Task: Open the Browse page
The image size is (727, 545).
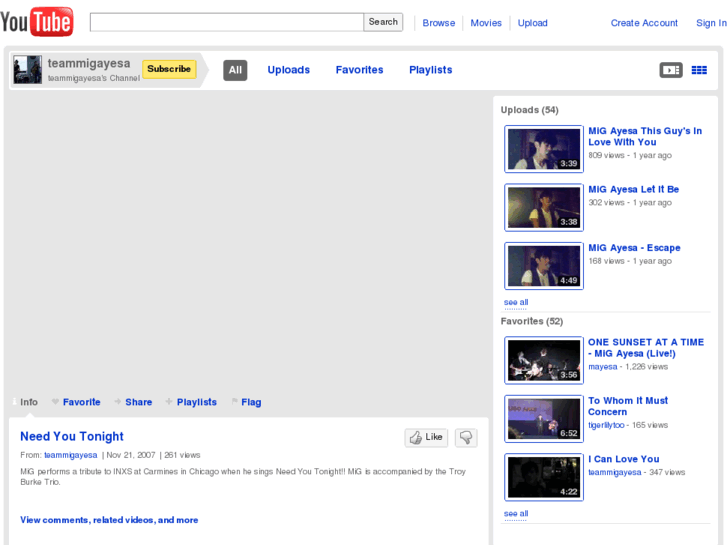Action: point(439,23)
